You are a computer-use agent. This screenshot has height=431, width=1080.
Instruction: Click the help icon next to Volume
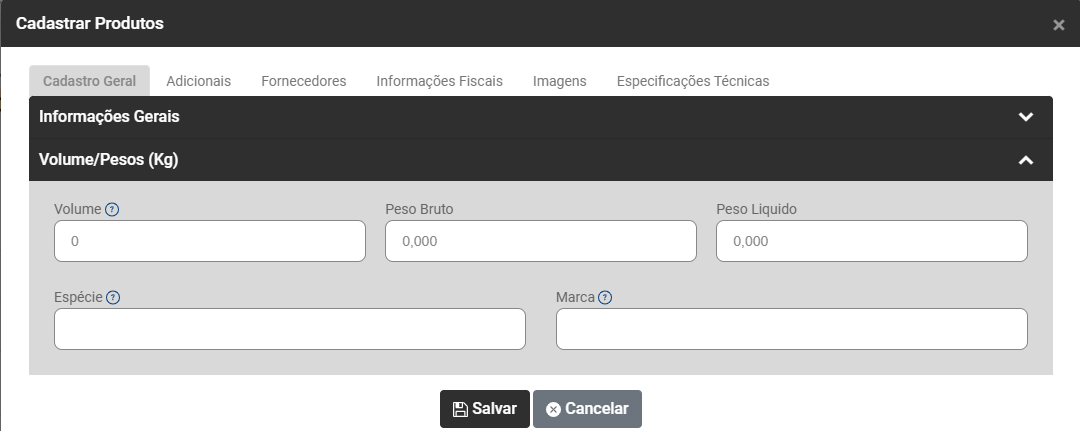(112, 210)
